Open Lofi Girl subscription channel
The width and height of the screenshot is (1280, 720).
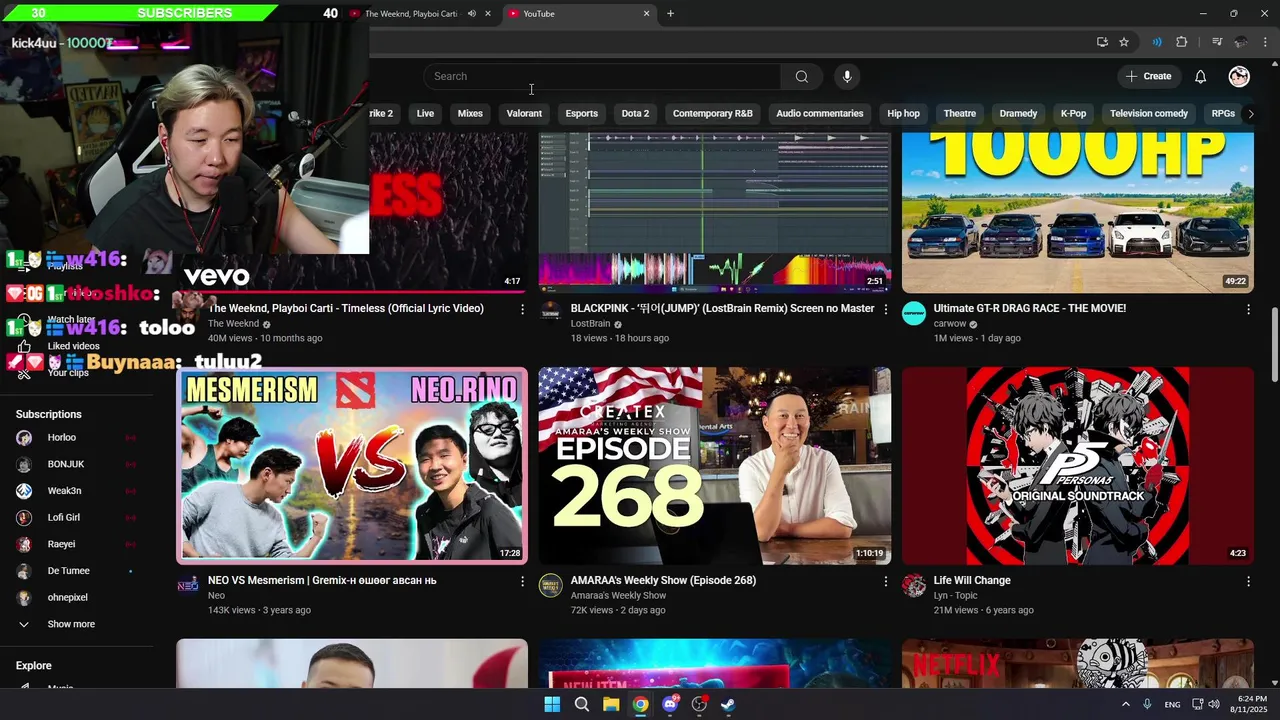[77, 518]
